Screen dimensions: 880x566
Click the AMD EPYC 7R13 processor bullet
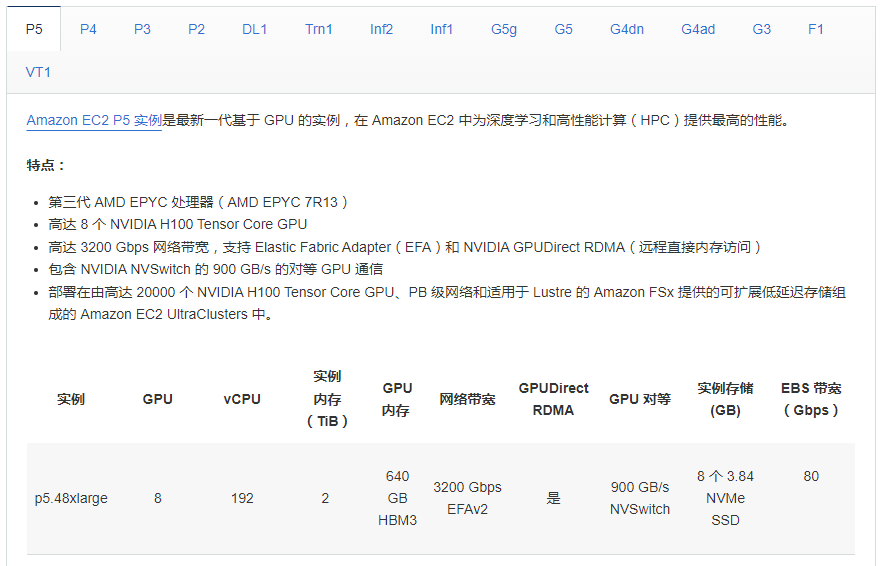[198, 203]
